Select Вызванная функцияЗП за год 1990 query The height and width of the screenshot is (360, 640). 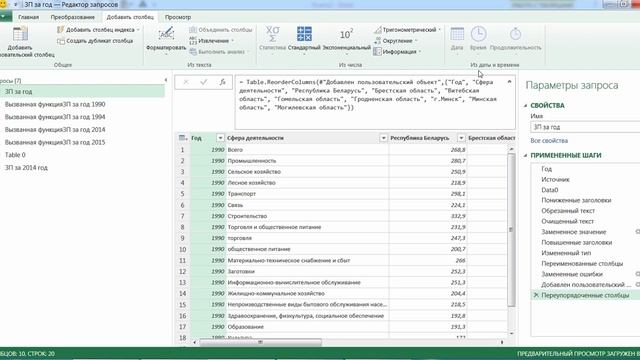point(55,104)
